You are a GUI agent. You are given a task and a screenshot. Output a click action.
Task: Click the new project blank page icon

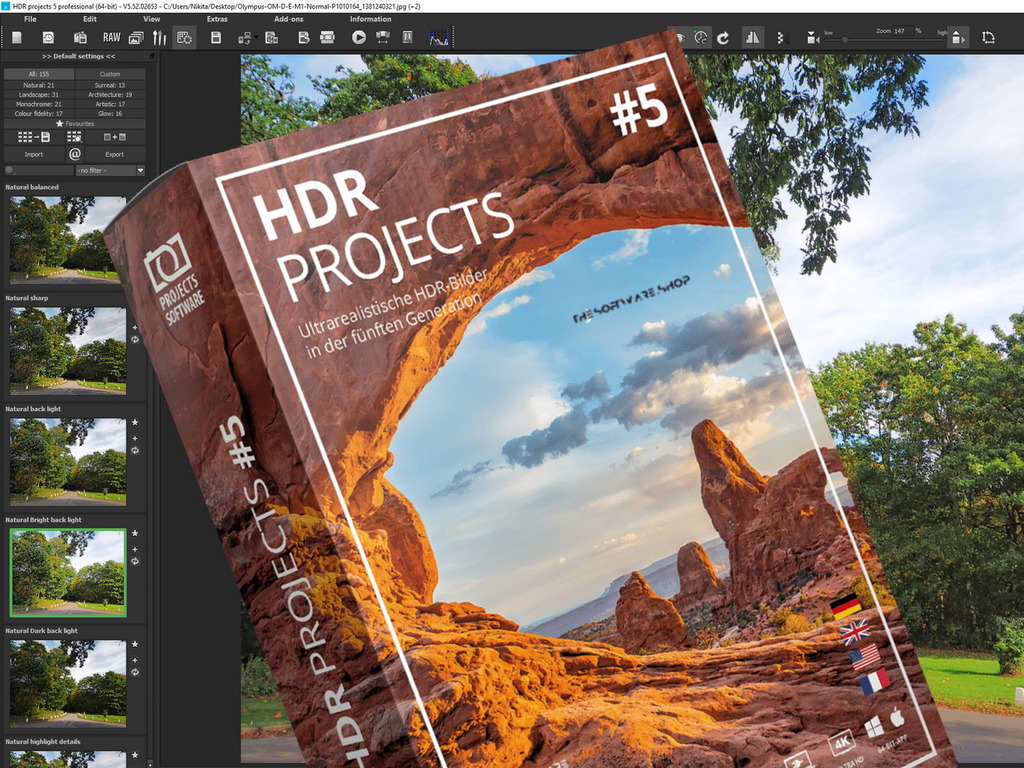(x=17, y=38)
